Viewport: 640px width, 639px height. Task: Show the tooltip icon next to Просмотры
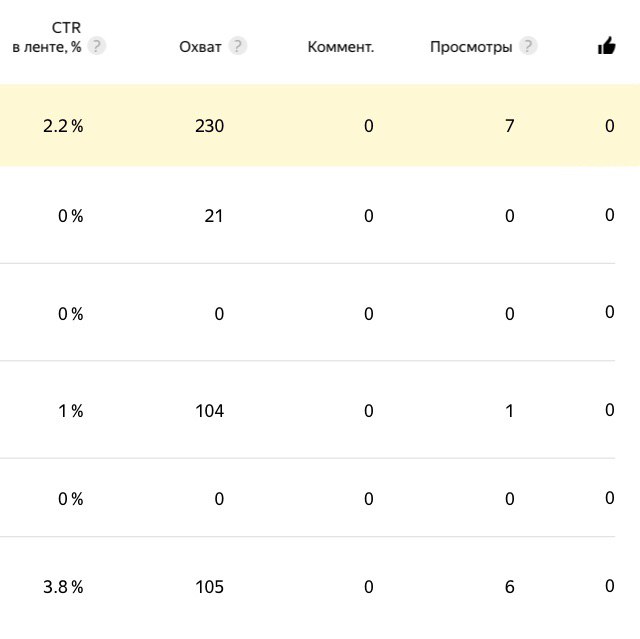(x=528, y=46)
